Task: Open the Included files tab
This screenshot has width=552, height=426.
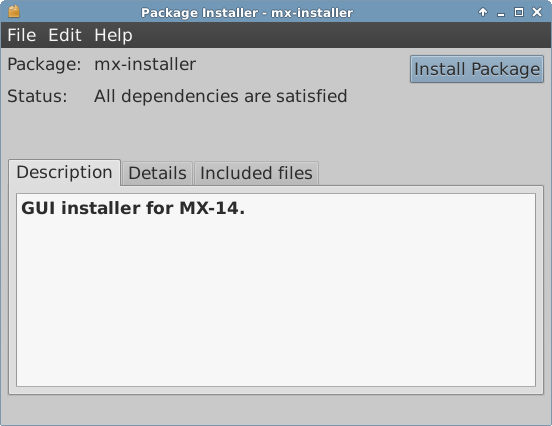Action: (256, 173)
